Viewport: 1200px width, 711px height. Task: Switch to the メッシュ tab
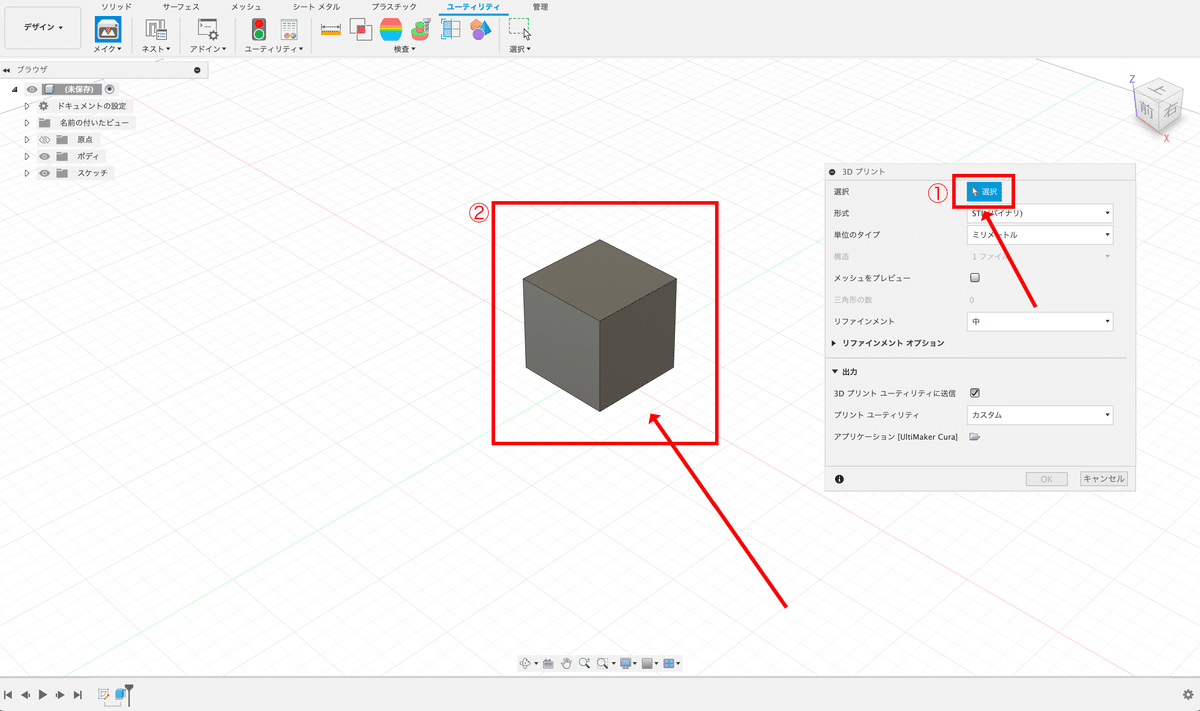[x=246, y=6]
